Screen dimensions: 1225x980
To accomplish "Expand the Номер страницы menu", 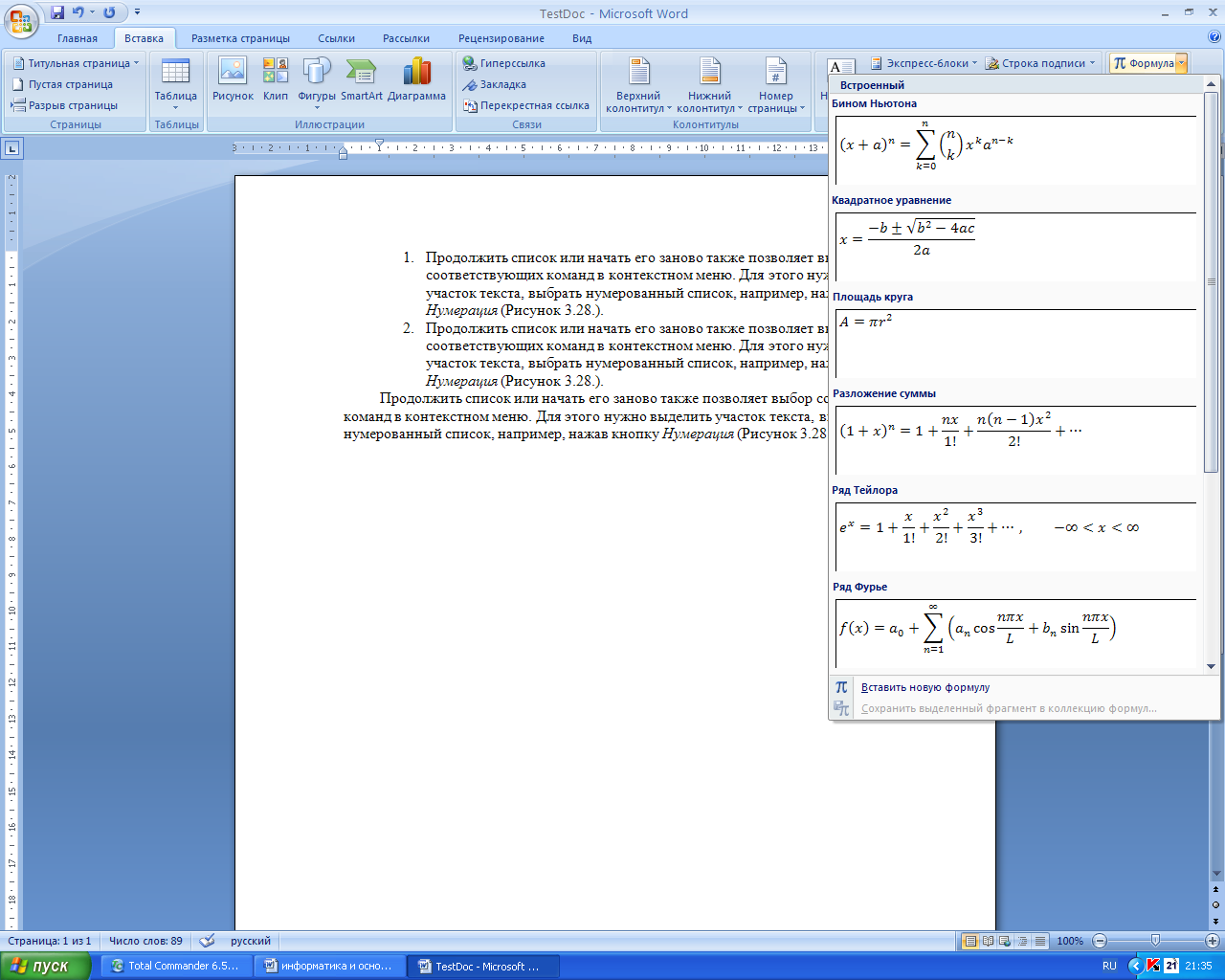I will [776, 84].
